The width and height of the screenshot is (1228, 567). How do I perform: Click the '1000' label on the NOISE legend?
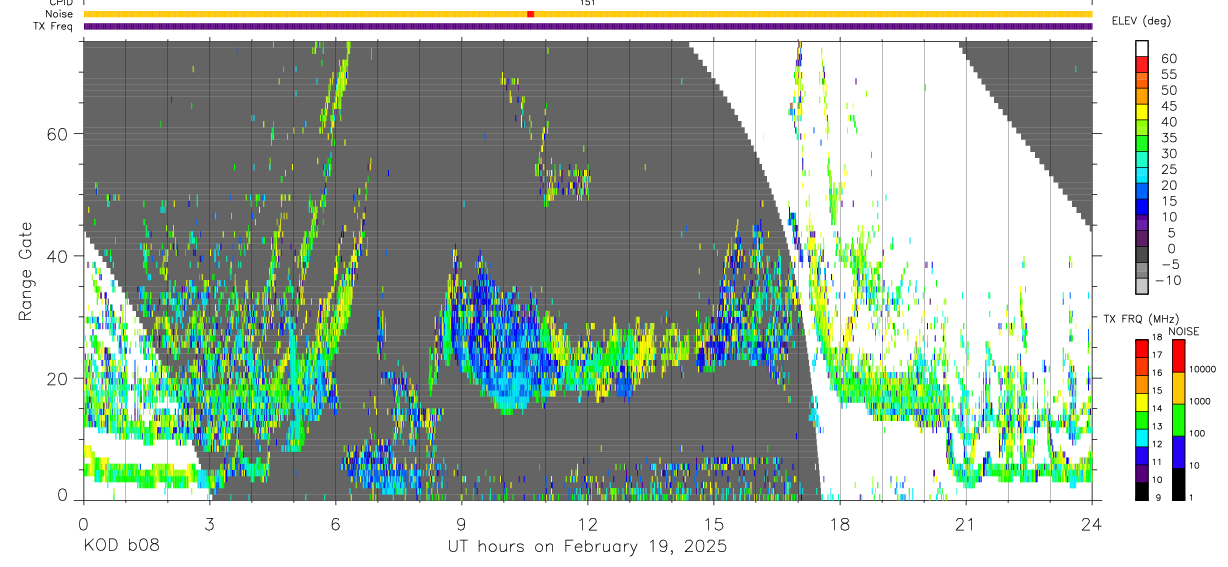tap(1201, 401)
